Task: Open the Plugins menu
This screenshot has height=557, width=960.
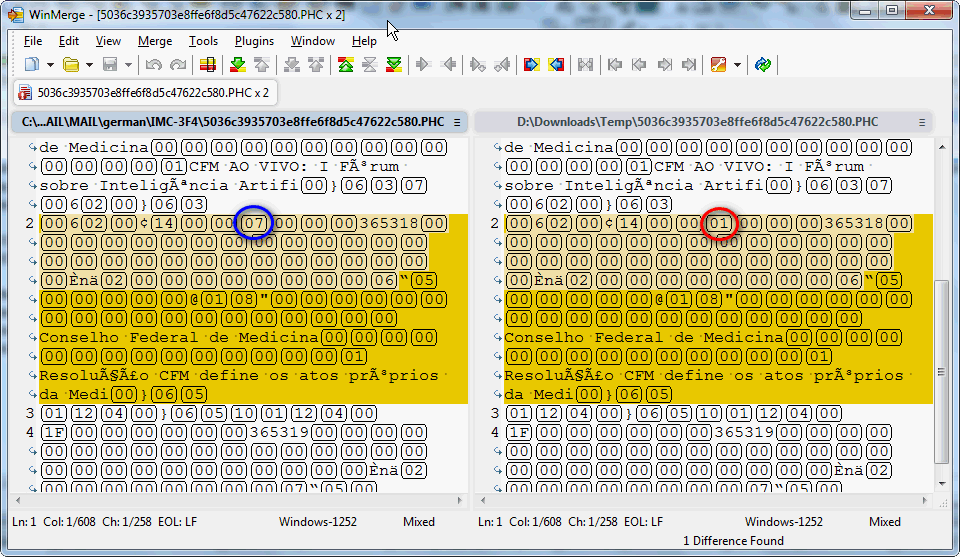Action: [254, 41]
